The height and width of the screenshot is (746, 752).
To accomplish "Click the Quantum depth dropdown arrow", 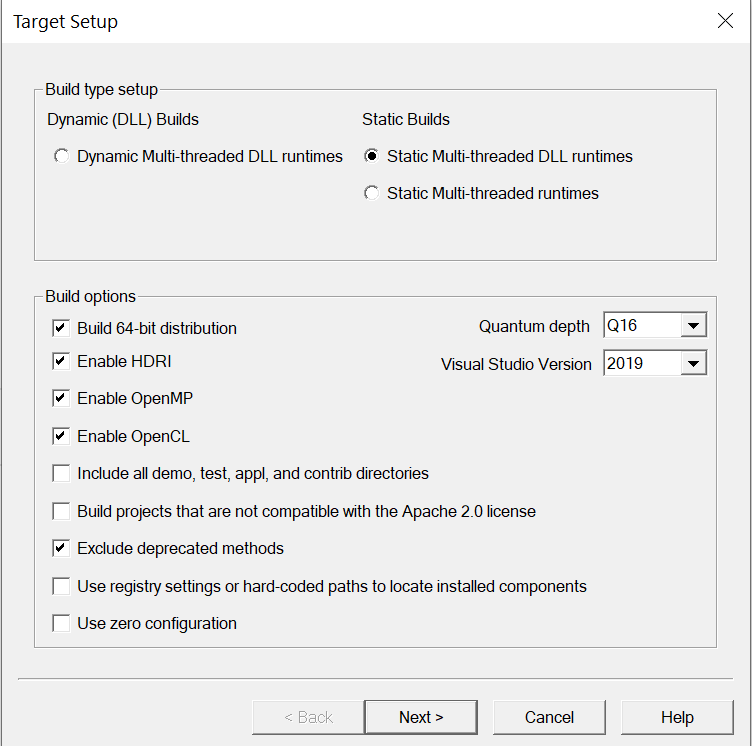I will pyautogui.click(x=693, y=326).
